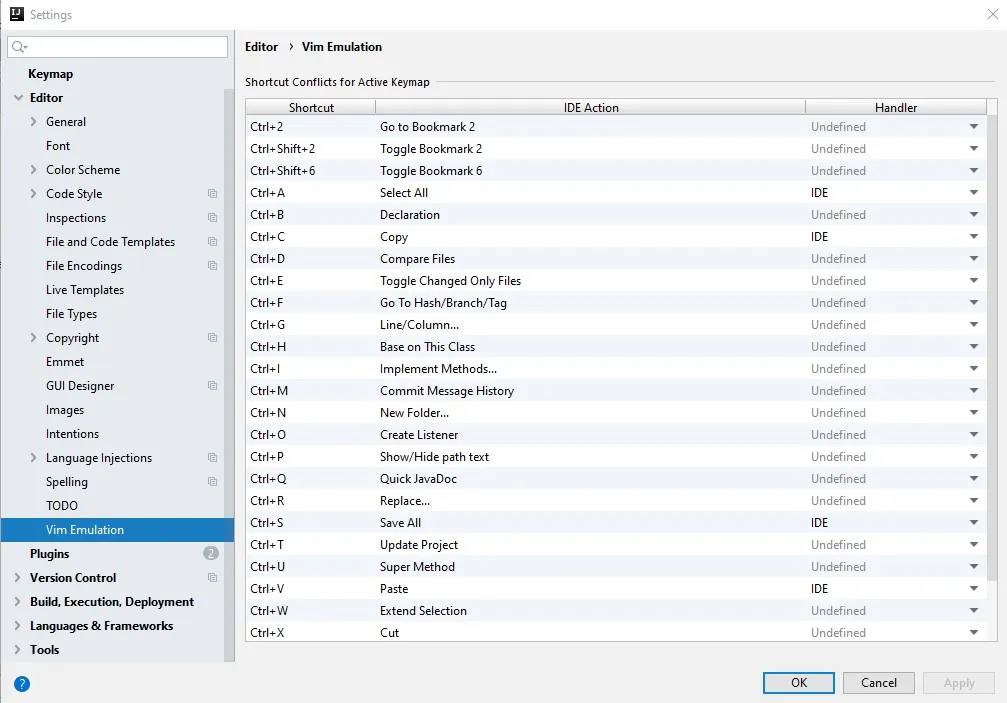Expand Languages & Frameworks section
The height and width of the screenshot is (703, 1007).
pyautogui.click(x=17, y=626)
